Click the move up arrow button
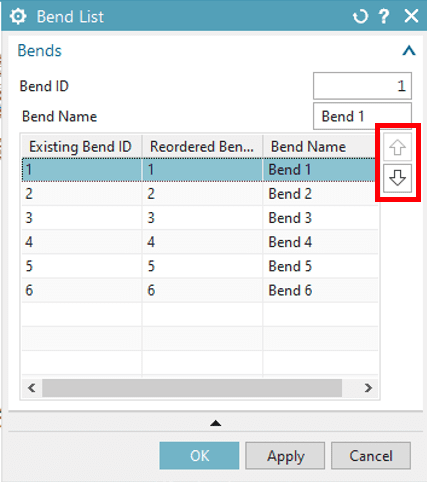The image size is (427, 482). point(397,147)
